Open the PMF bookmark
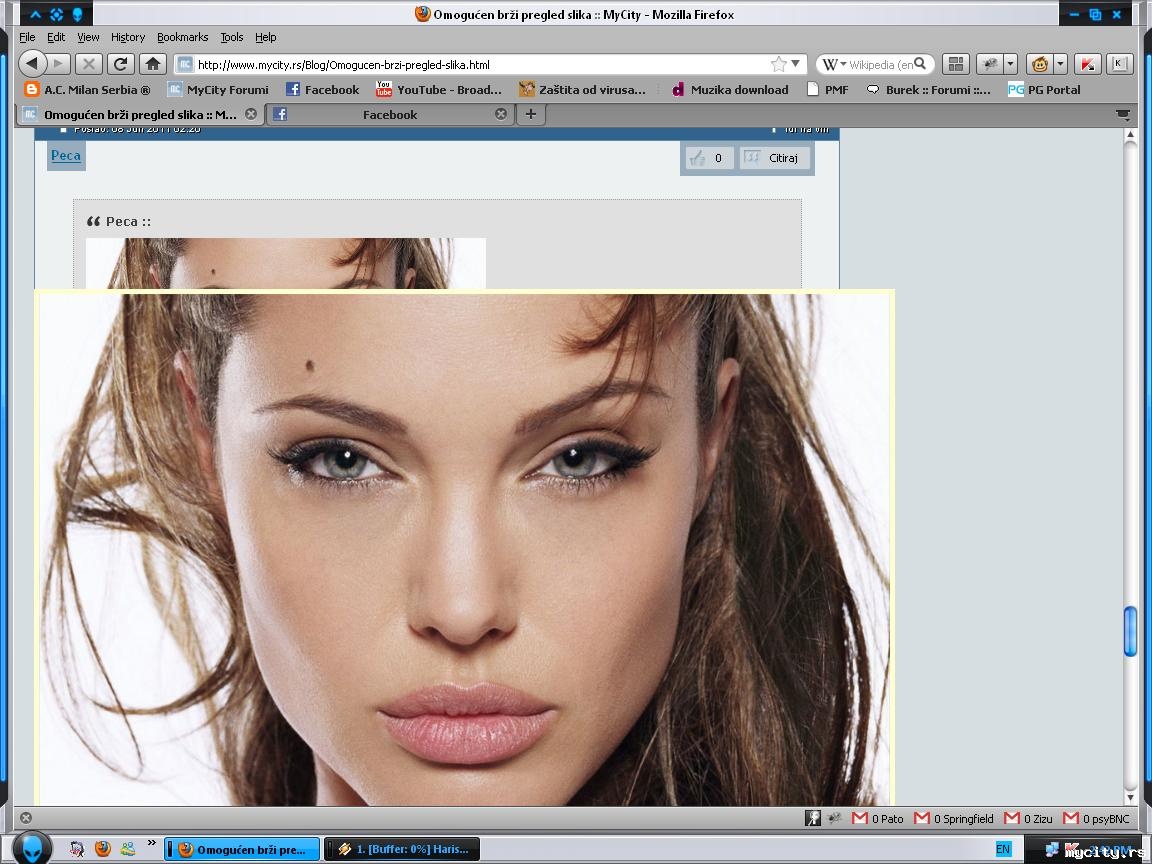1152x864 pixels. click(827, 90)
